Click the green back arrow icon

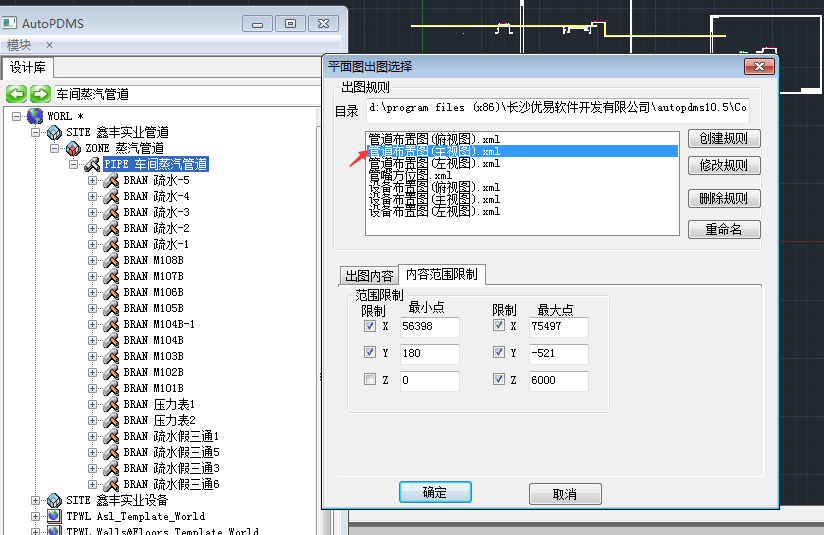click(16, 95)
